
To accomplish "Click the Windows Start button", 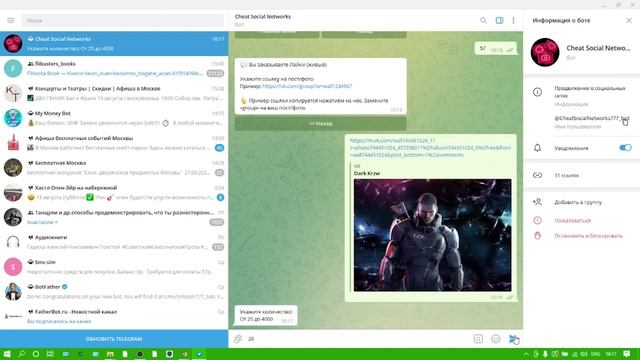I will coord(7,354).
